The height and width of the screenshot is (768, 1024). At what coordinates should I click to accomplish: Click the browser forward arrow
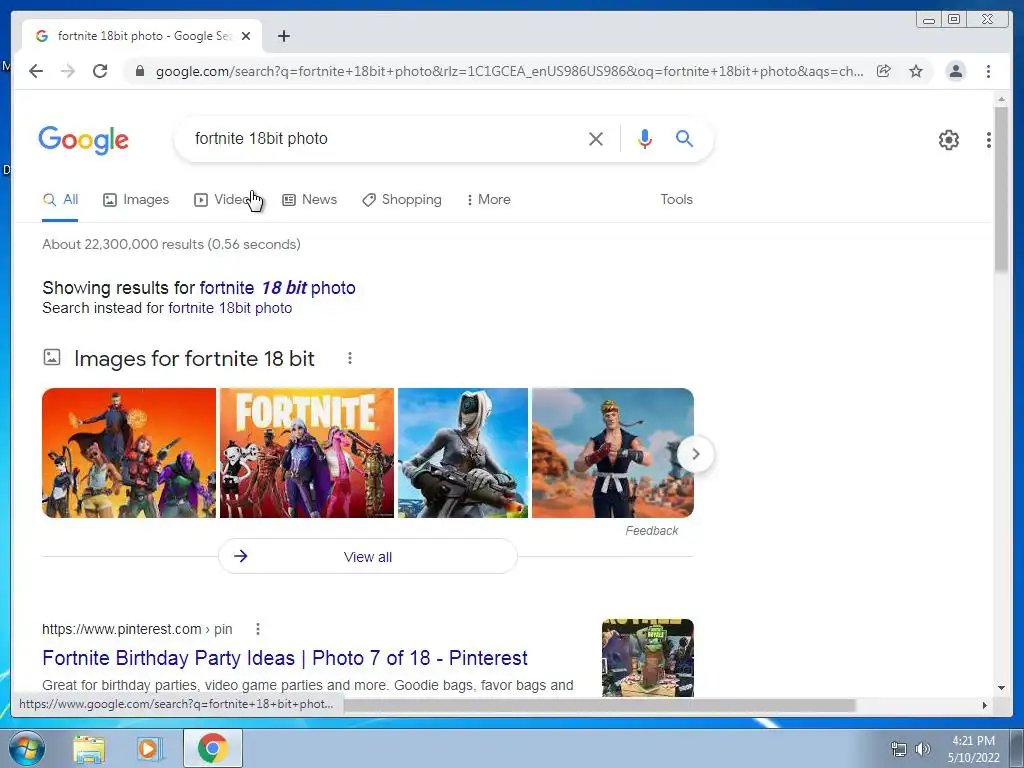(x=68, y=71)
